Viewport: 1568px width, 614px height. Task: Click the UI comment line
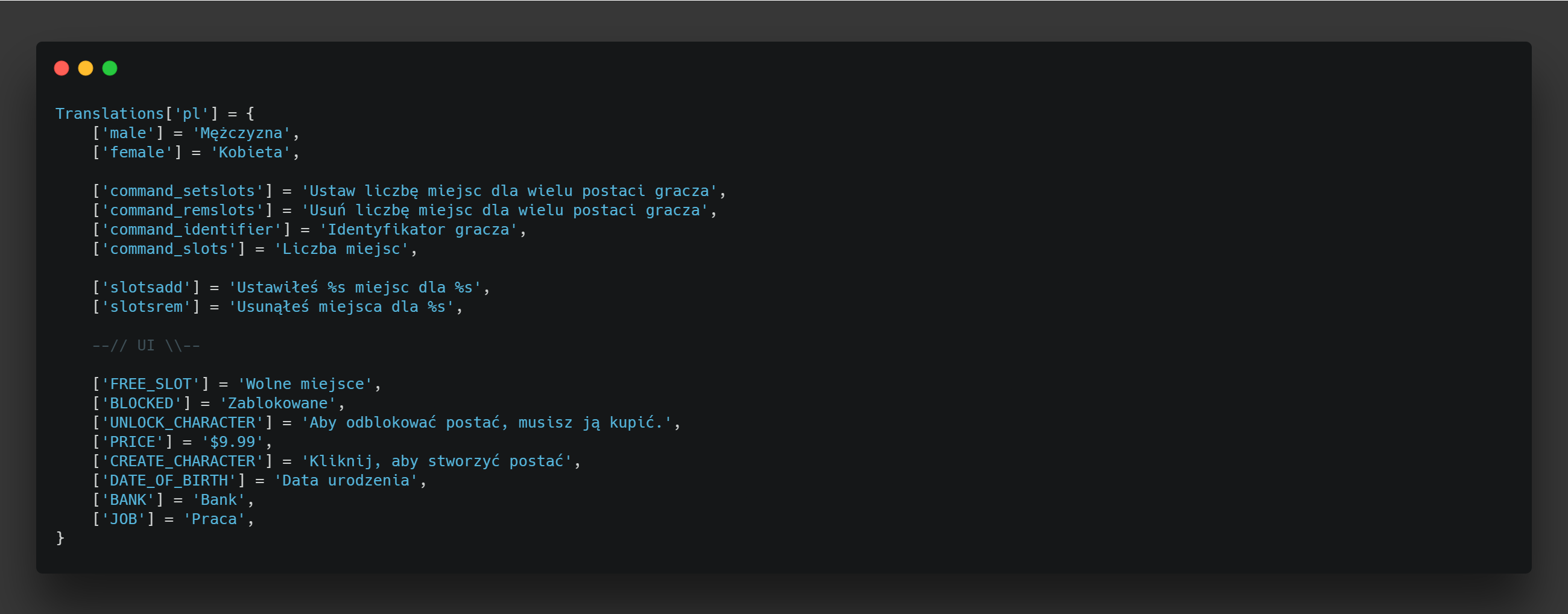(x=146, y=346)
